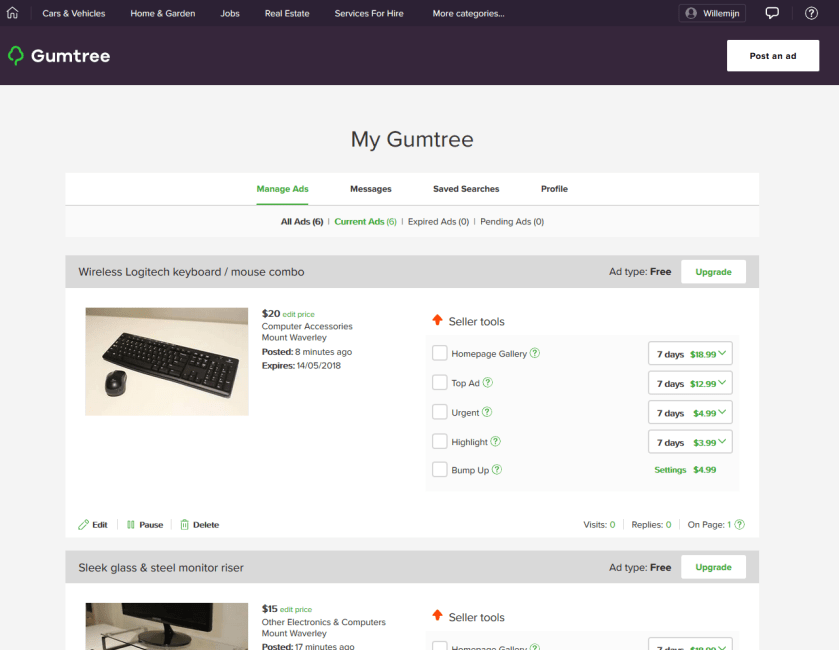Open the Saved Searches tab
Image resolution: width=839 pixels, height=650 pixels.
(x=466, y=189)
